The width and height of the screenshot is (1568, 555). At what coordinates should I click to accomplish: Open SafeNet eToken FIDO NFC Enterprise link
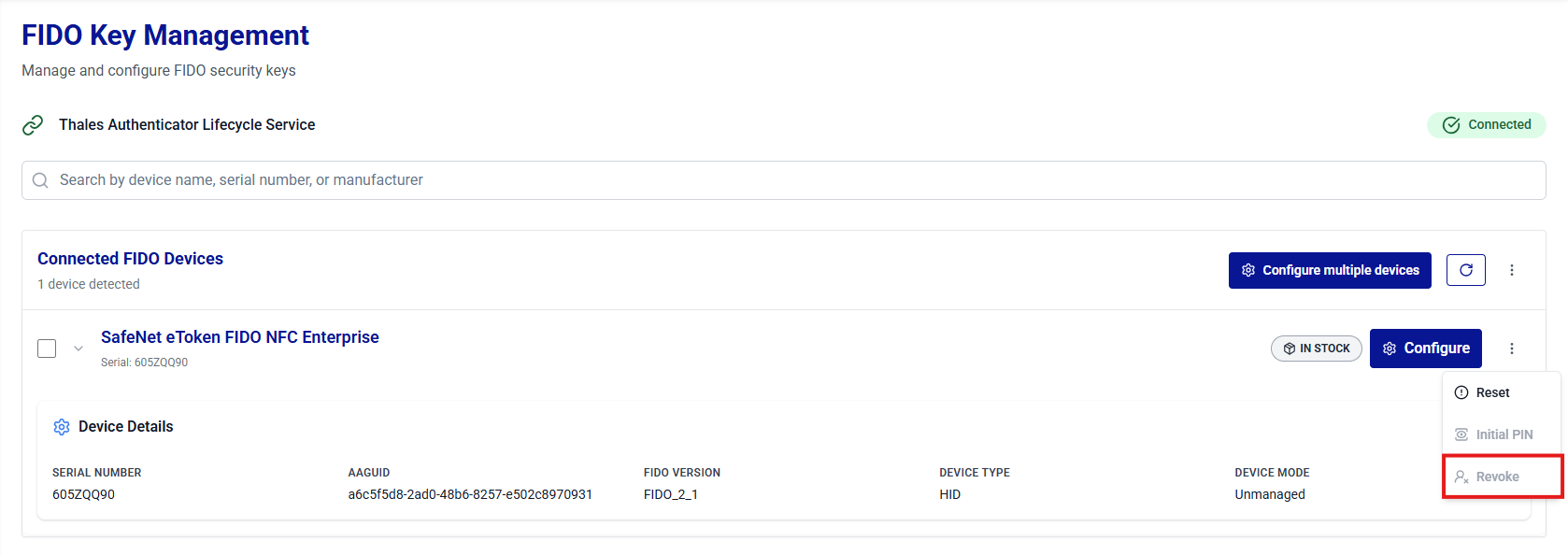[240, 337]
